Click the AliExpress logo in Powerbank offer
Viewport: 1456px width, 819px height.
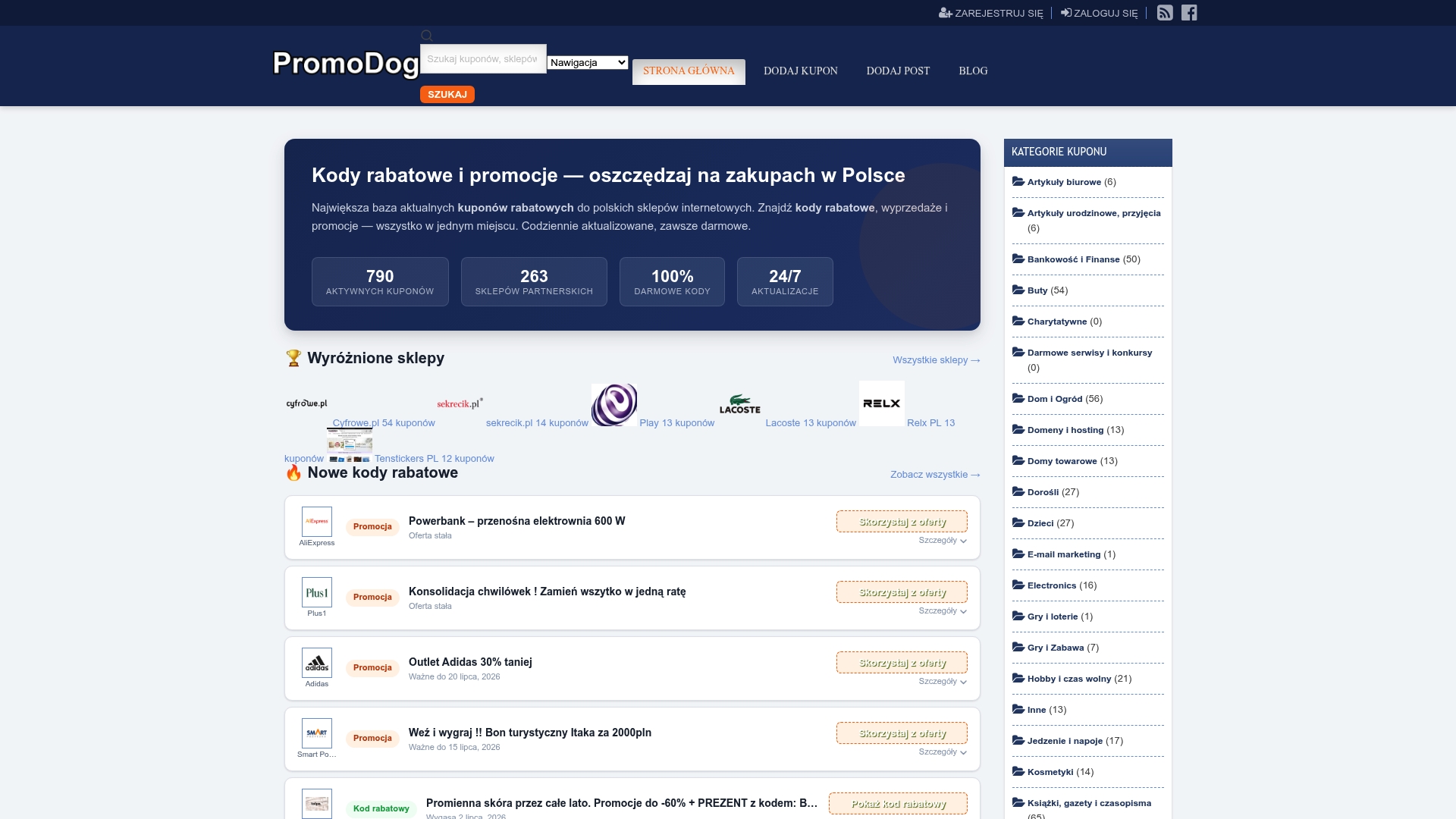coord(317,522)
